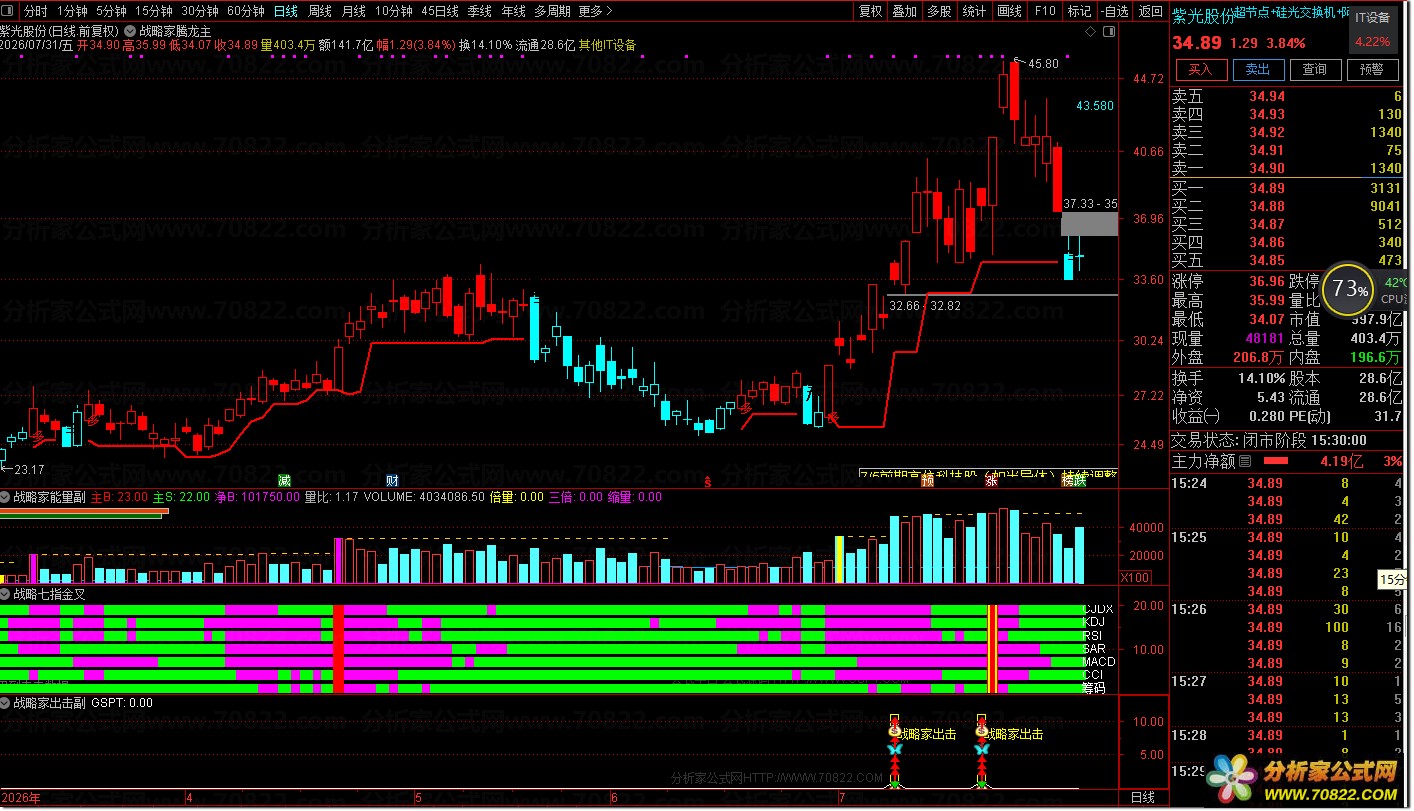Click the 榜跌 marker below the chart
This screenshot has height=811, width=1414.
(x=1074, y=480)
